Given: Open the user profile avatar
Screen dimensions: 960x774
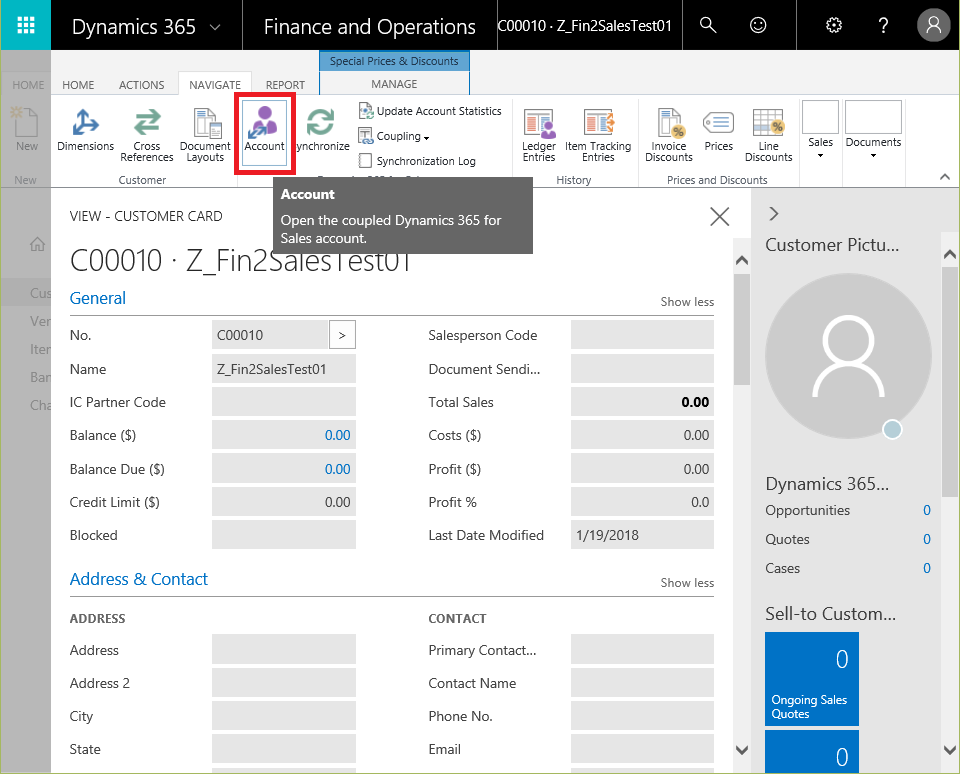Looking at the screenshot, I should pos(933,25).
